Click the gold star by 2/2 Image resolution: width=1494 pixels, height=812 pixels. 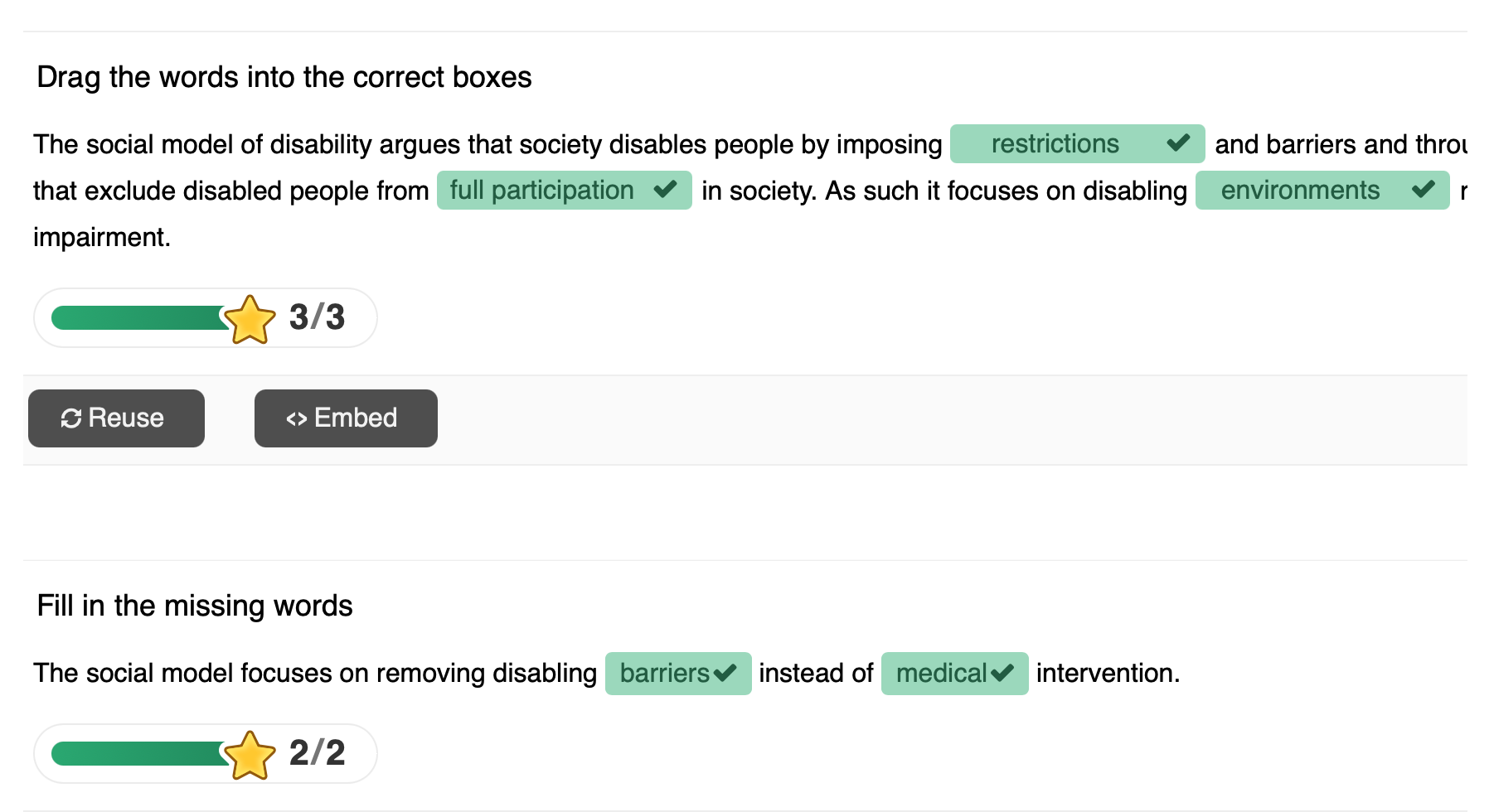[x=250, y=755]
